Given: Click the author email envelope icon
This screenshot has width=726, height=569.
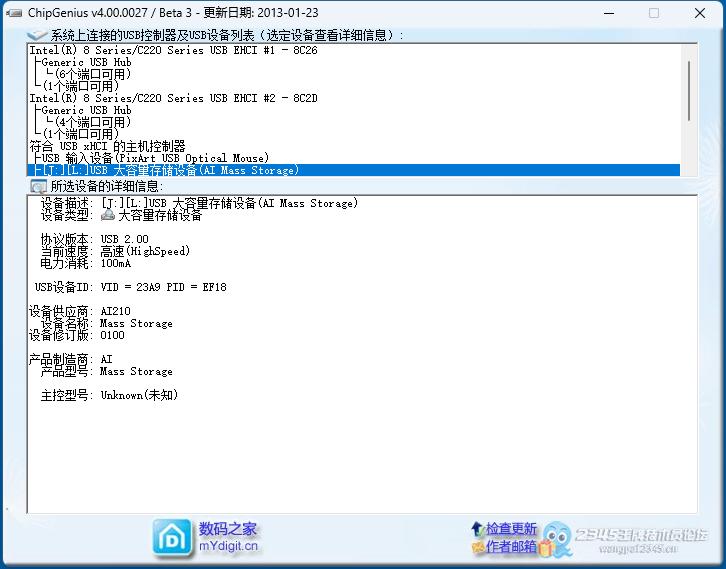Looking at the screenshot, I should point(477,547).
